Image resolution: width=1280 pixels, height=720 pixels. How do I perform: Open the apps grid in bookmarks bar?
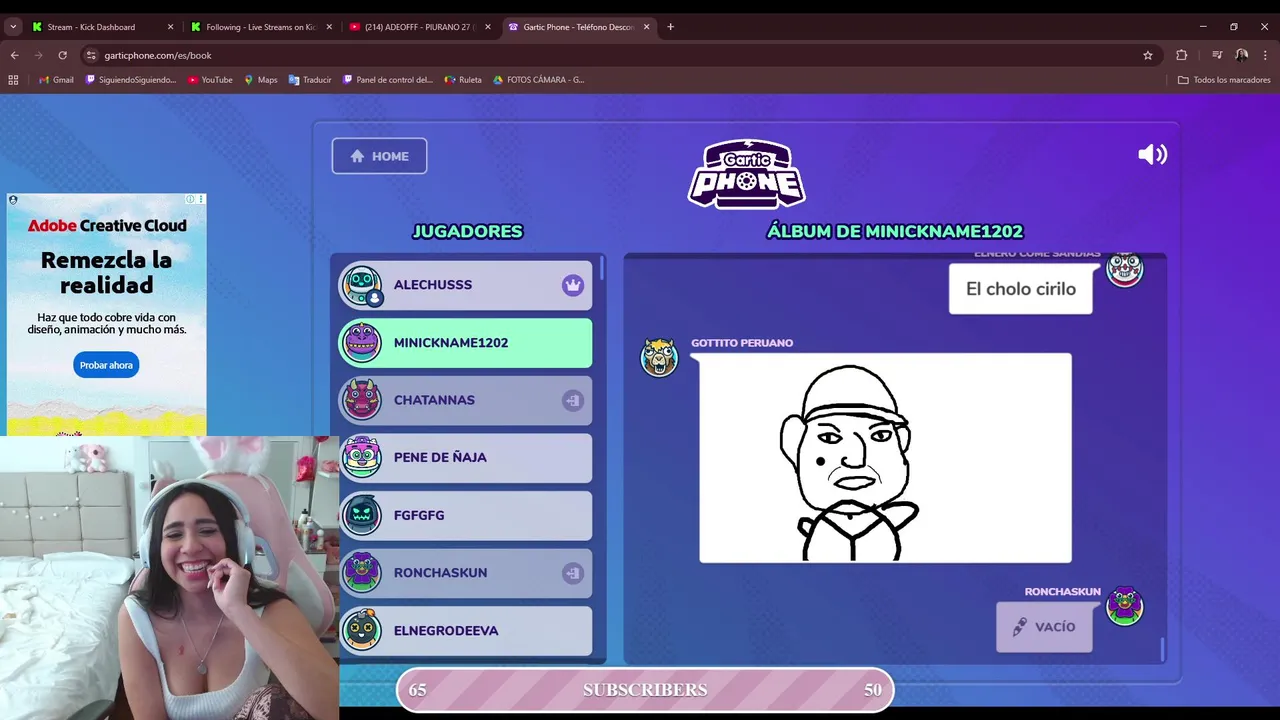click(13, 80)
